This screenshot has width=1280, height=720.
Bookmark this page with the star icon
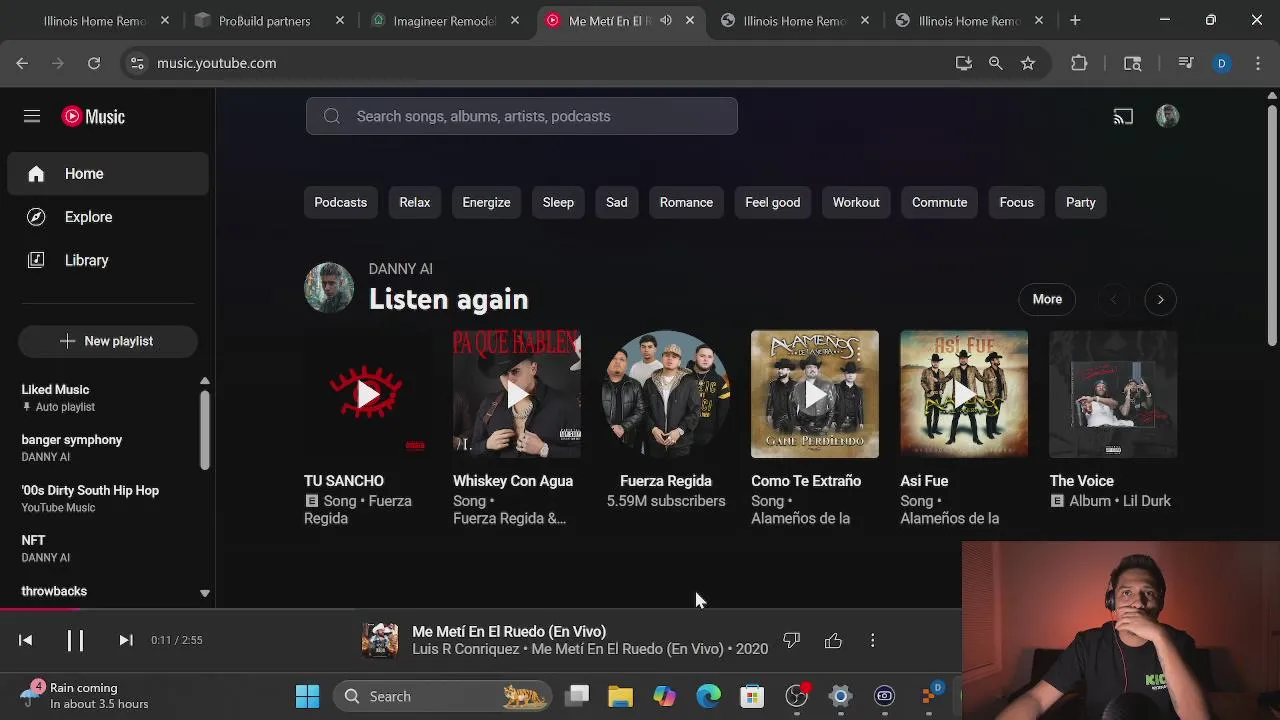(x=1028, y=63)
